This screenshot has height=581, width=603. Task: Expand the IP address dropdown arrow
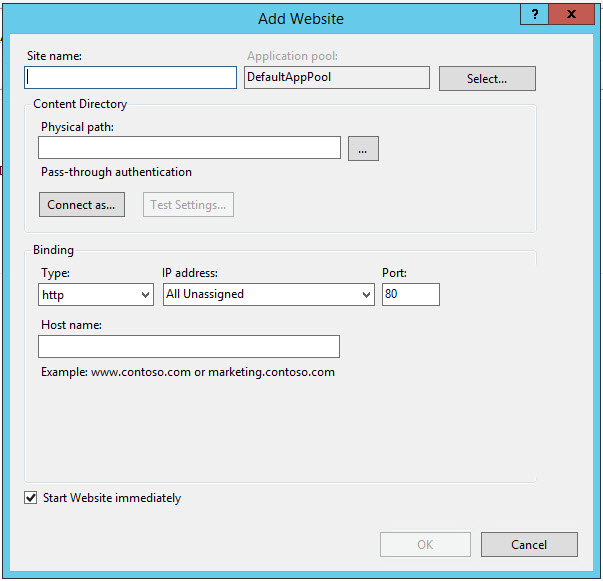tap(366, 295)
